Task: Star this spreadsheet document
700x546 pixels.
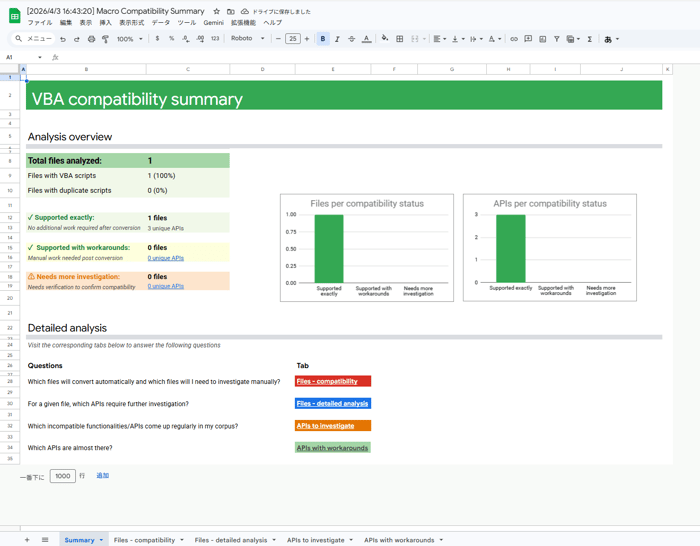Action: click(x=217, y=12)
